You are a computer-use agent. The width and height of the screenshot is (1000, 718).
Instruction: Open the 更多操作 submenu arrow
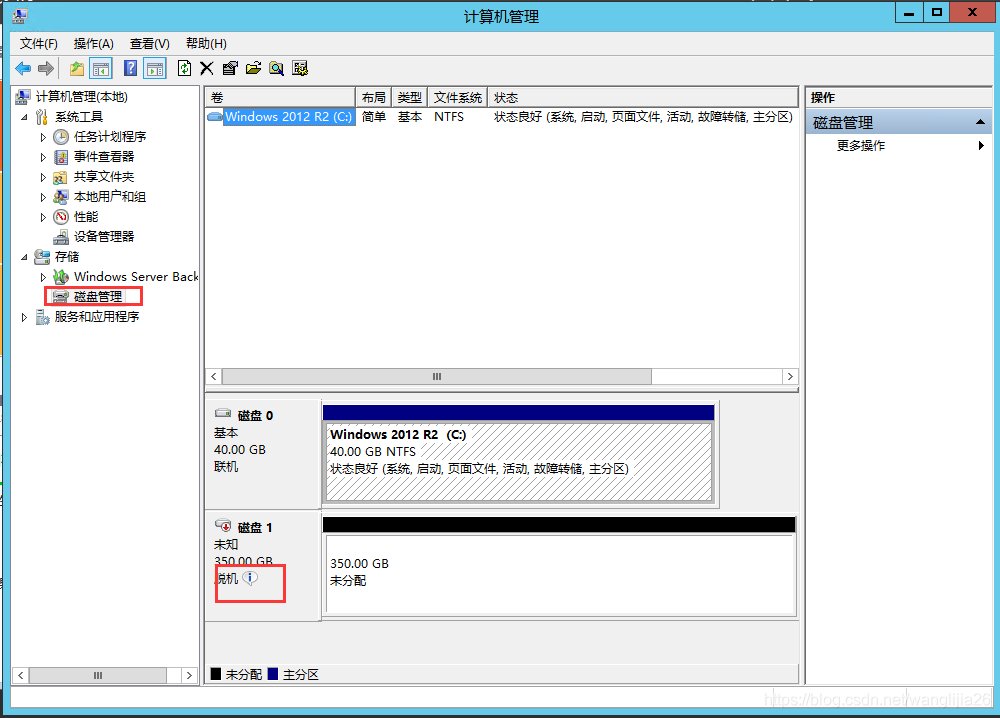(981, 145)
